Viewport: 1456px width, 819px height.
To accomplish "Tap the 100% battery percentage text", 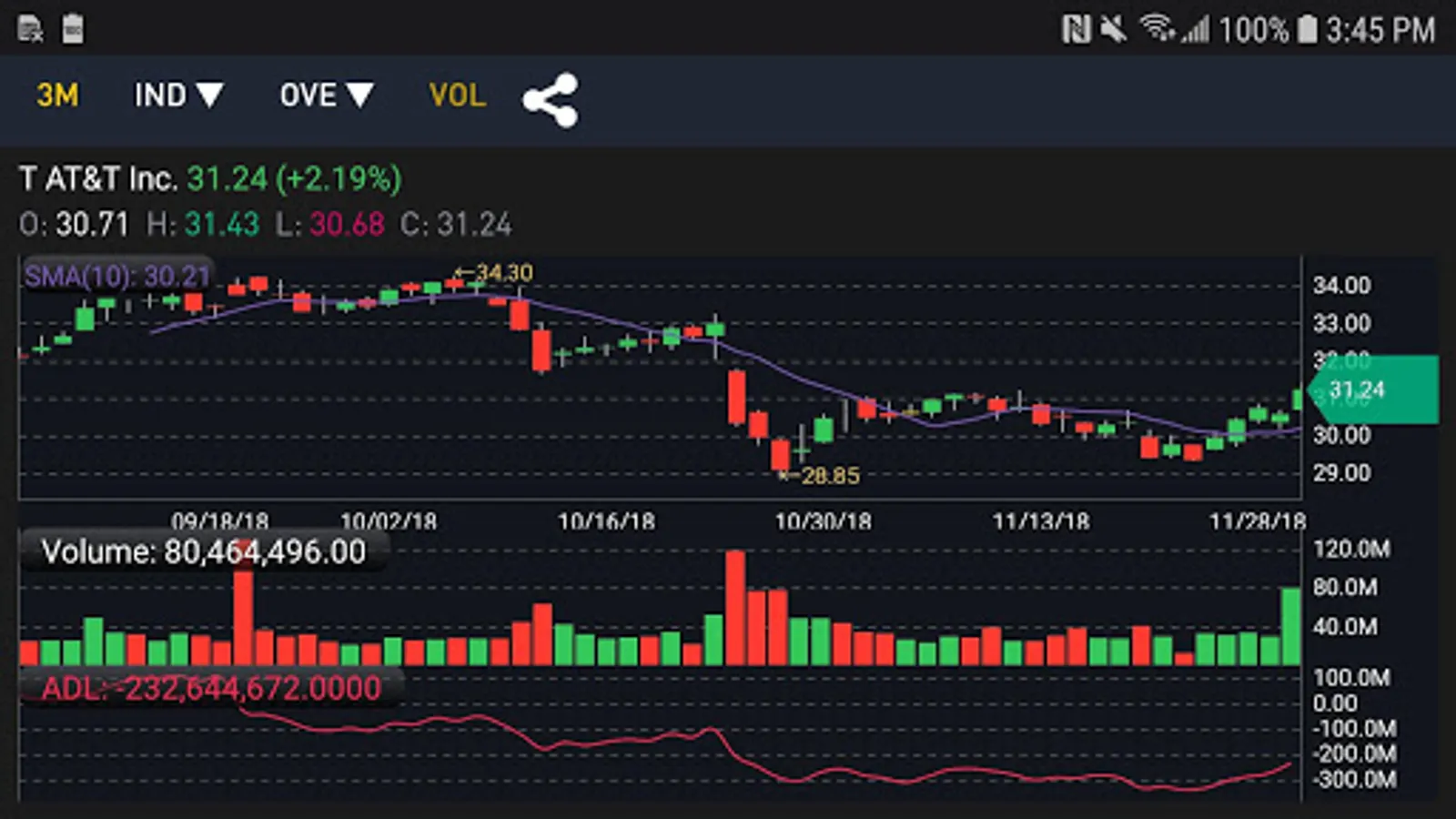I will [x=1254, y=30].
